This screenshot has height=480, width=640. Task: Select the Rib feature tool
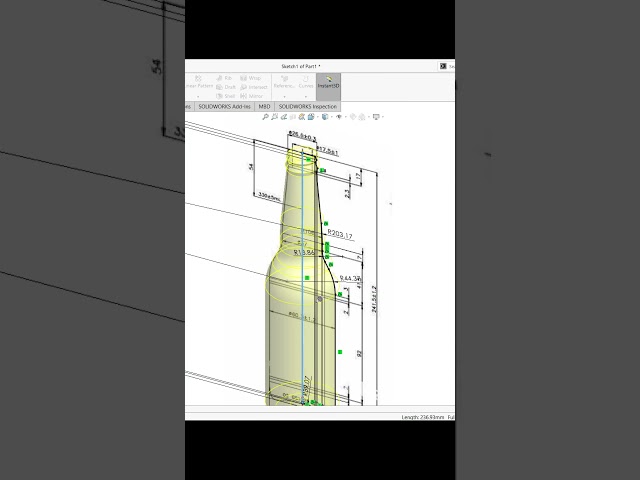[x=224, y=78]
